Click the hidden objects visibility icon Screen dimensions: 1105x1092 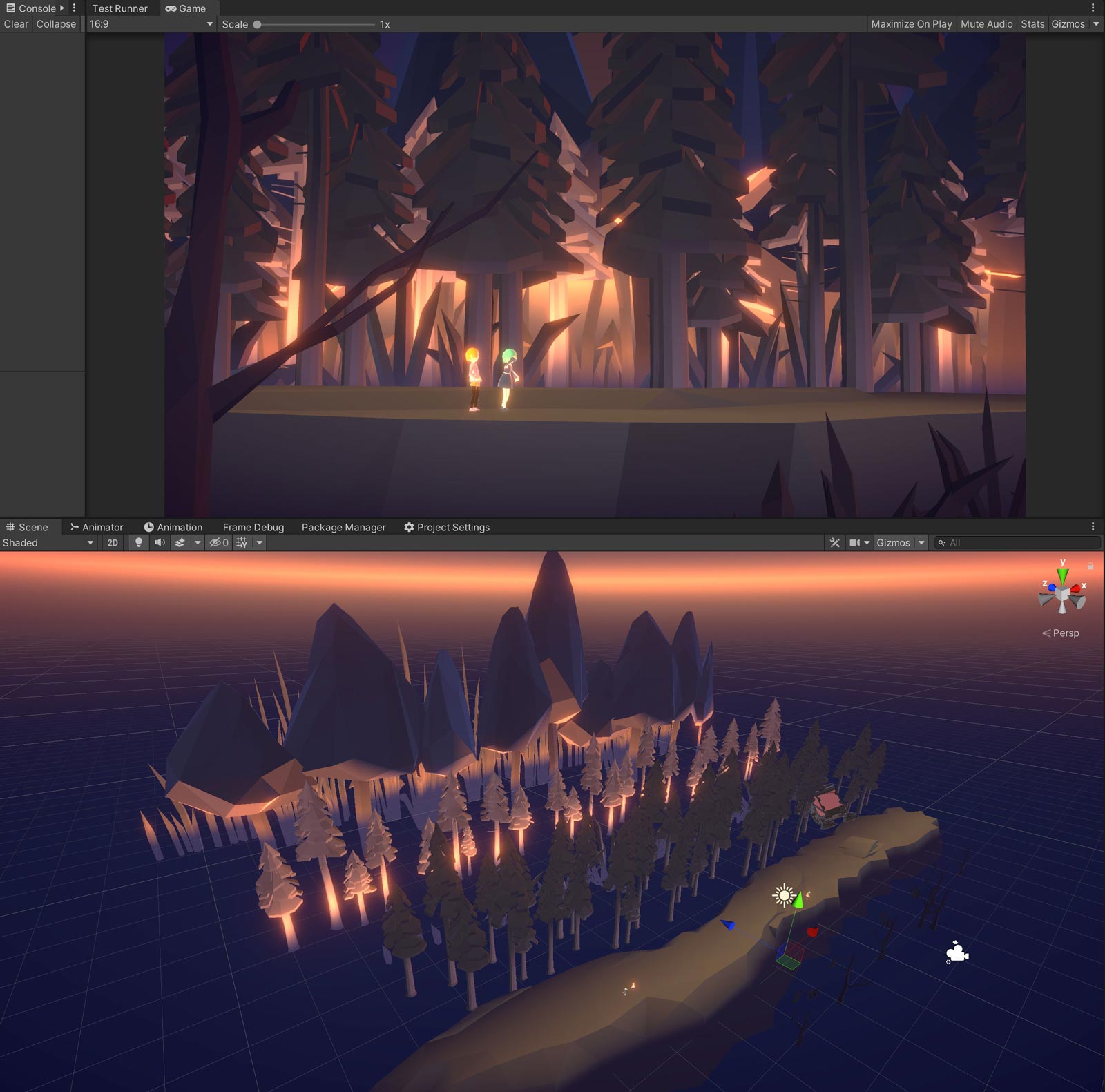coord(218,543)
